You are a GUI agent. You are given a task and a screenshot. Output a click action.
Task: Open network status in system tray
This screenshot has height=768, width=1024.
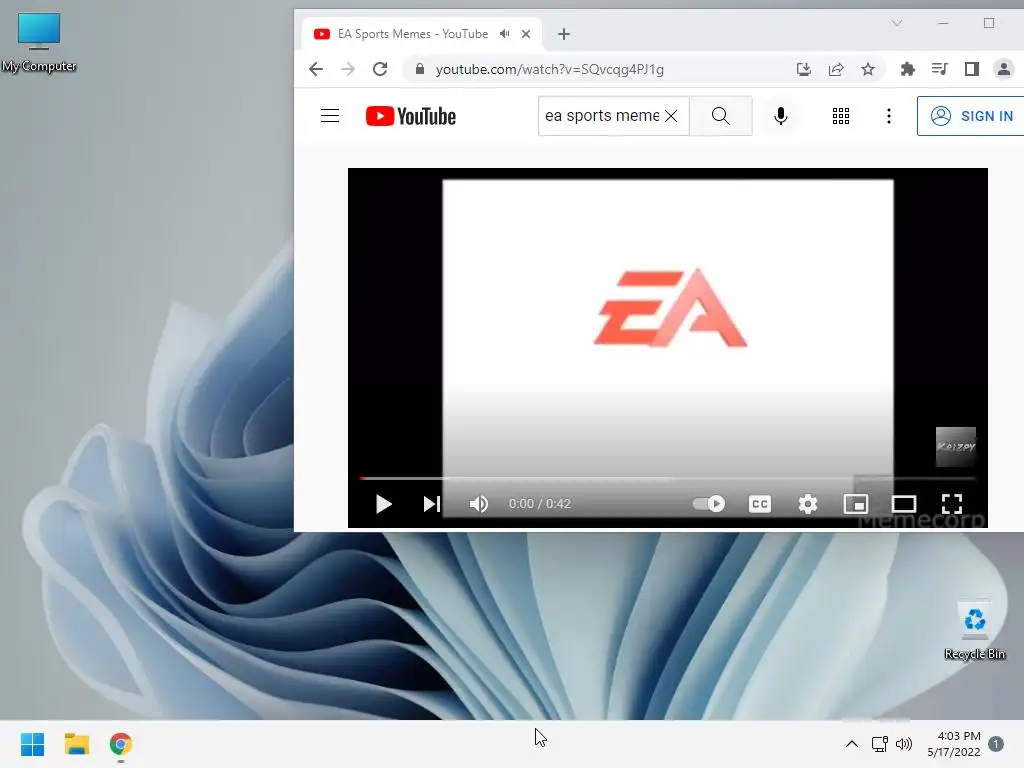pyautogui.click(x=880, y=744)
